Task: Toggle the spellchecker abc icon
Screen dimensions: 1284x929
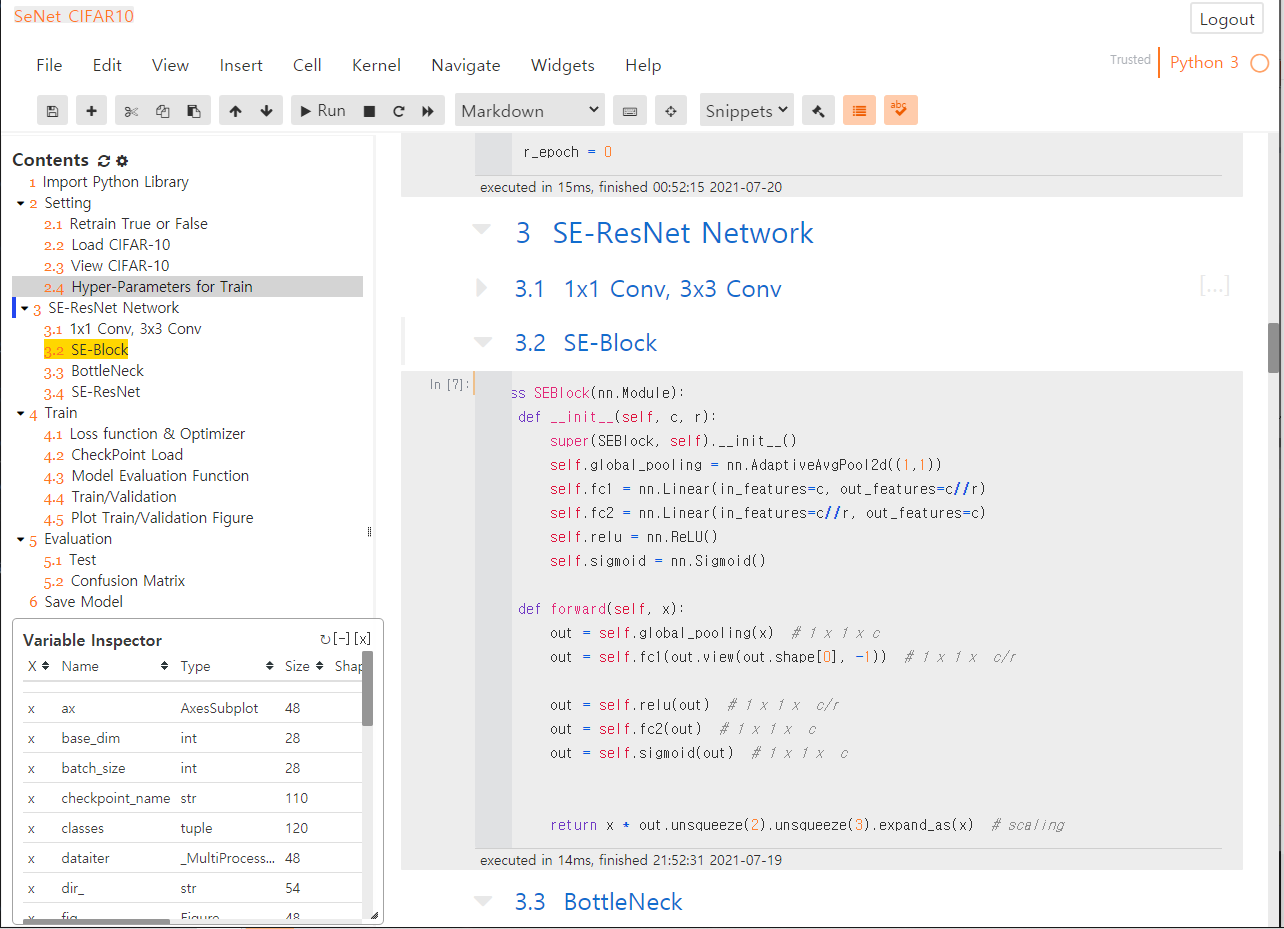Action: point(900,111)
